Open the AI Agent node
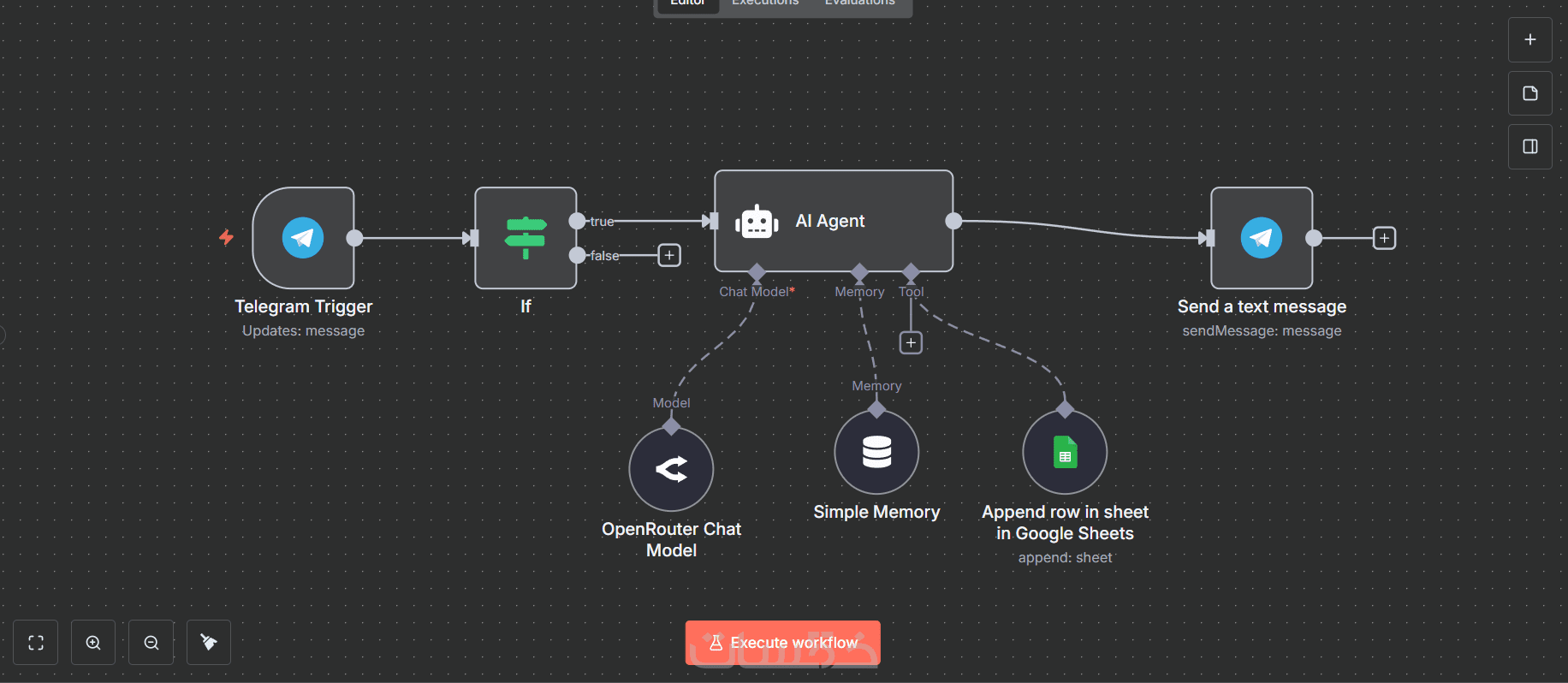This screenshot has height=683, width=1568. point(834,221)
